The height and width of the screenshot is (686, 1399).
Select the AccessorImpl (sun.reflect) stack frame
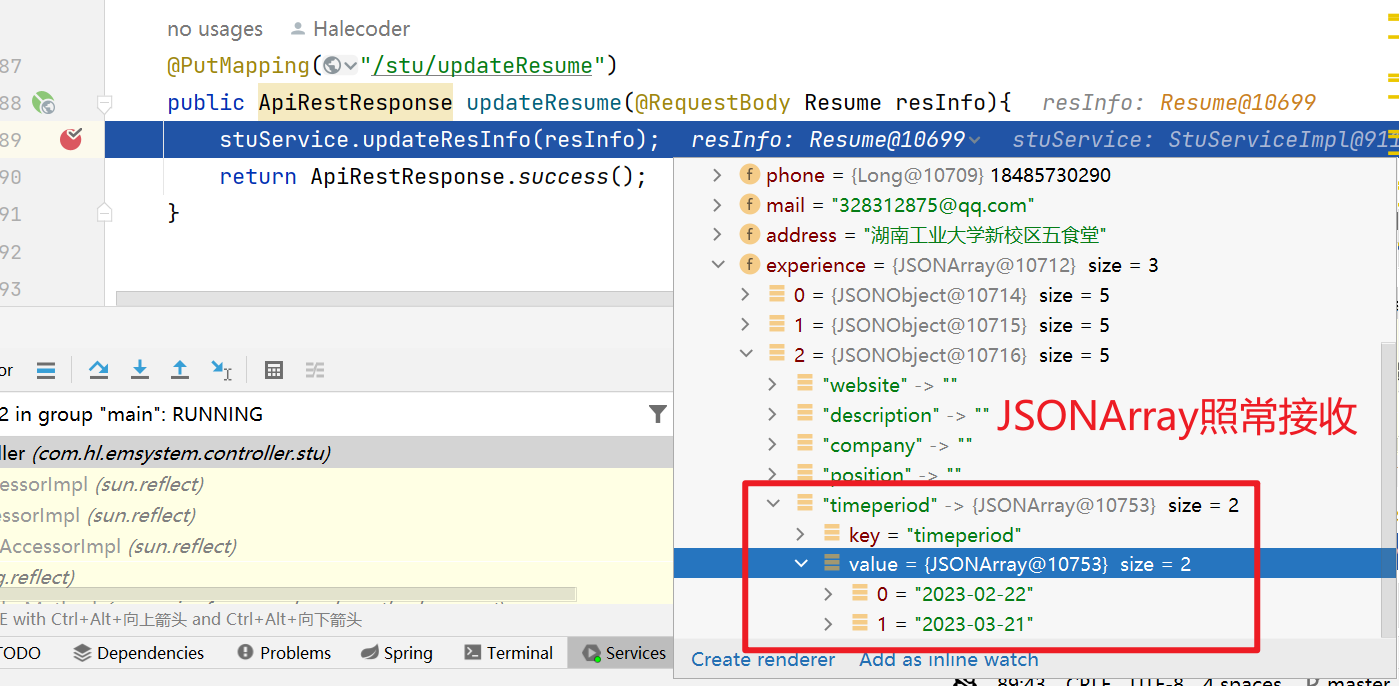pyautogui.click(x=336, y=546)
